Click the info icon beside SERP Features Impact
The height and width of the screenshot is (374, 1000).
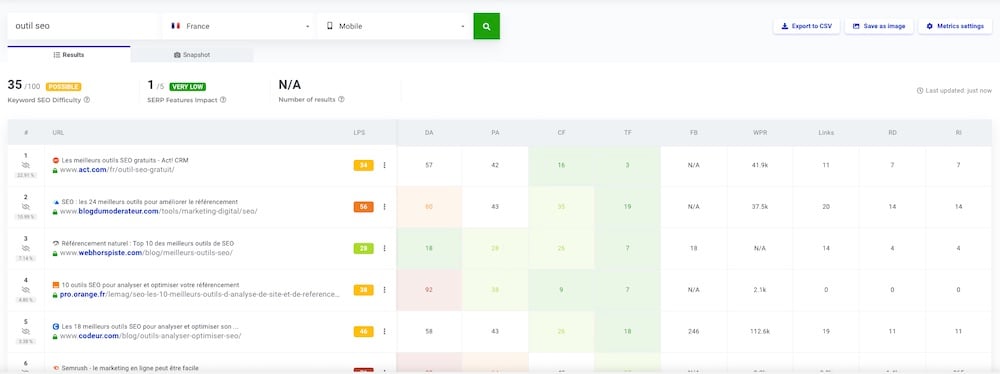tap(223, 100)
